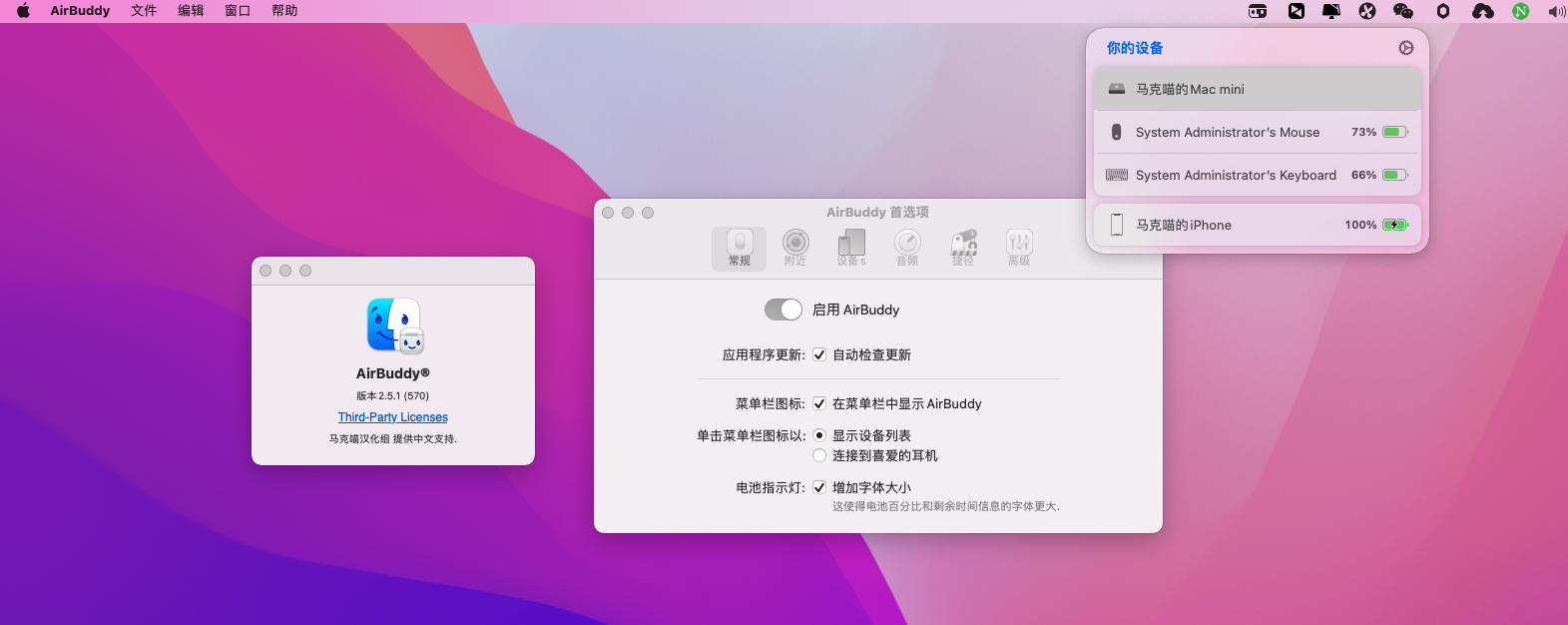Switch to the 设备 (Devices) preferences pane
The image size is (1568, 625).
[851, 247]
